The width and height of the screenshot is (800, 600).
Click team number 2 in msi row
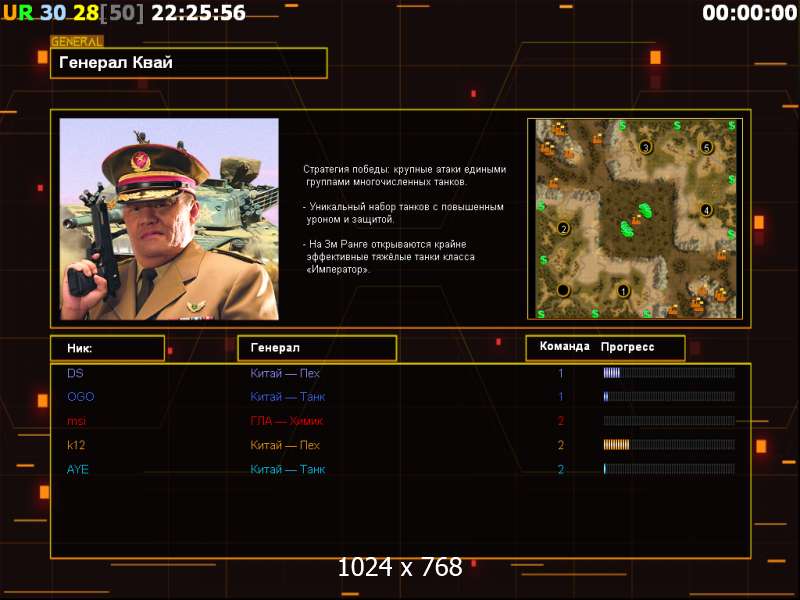[561, 421]
